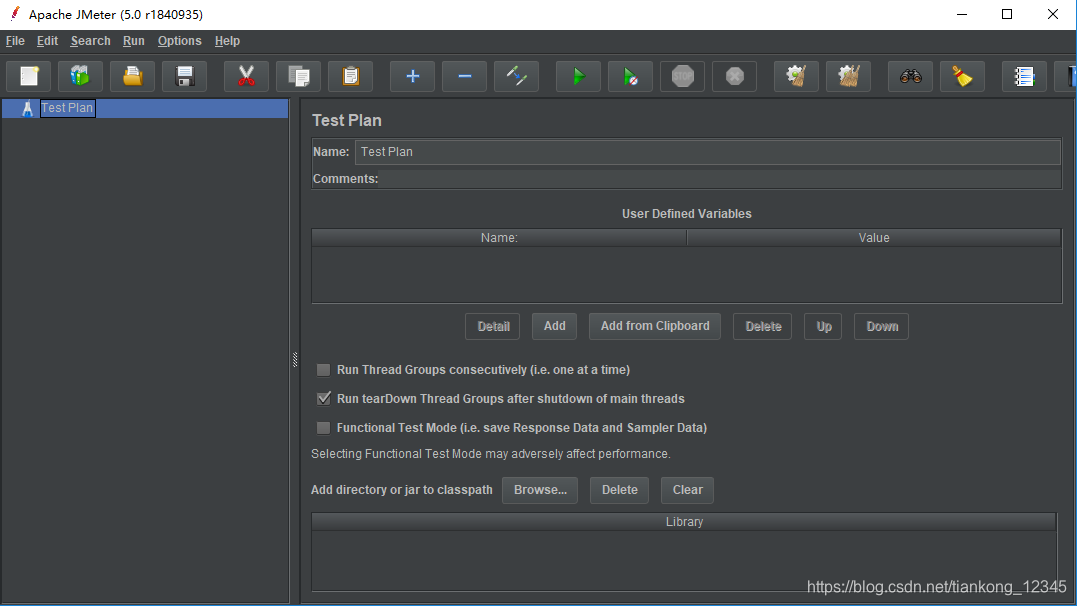Viewport: 1077px width, 606px height.
Task: Open the Options menu
Action: tap(180, 41)
